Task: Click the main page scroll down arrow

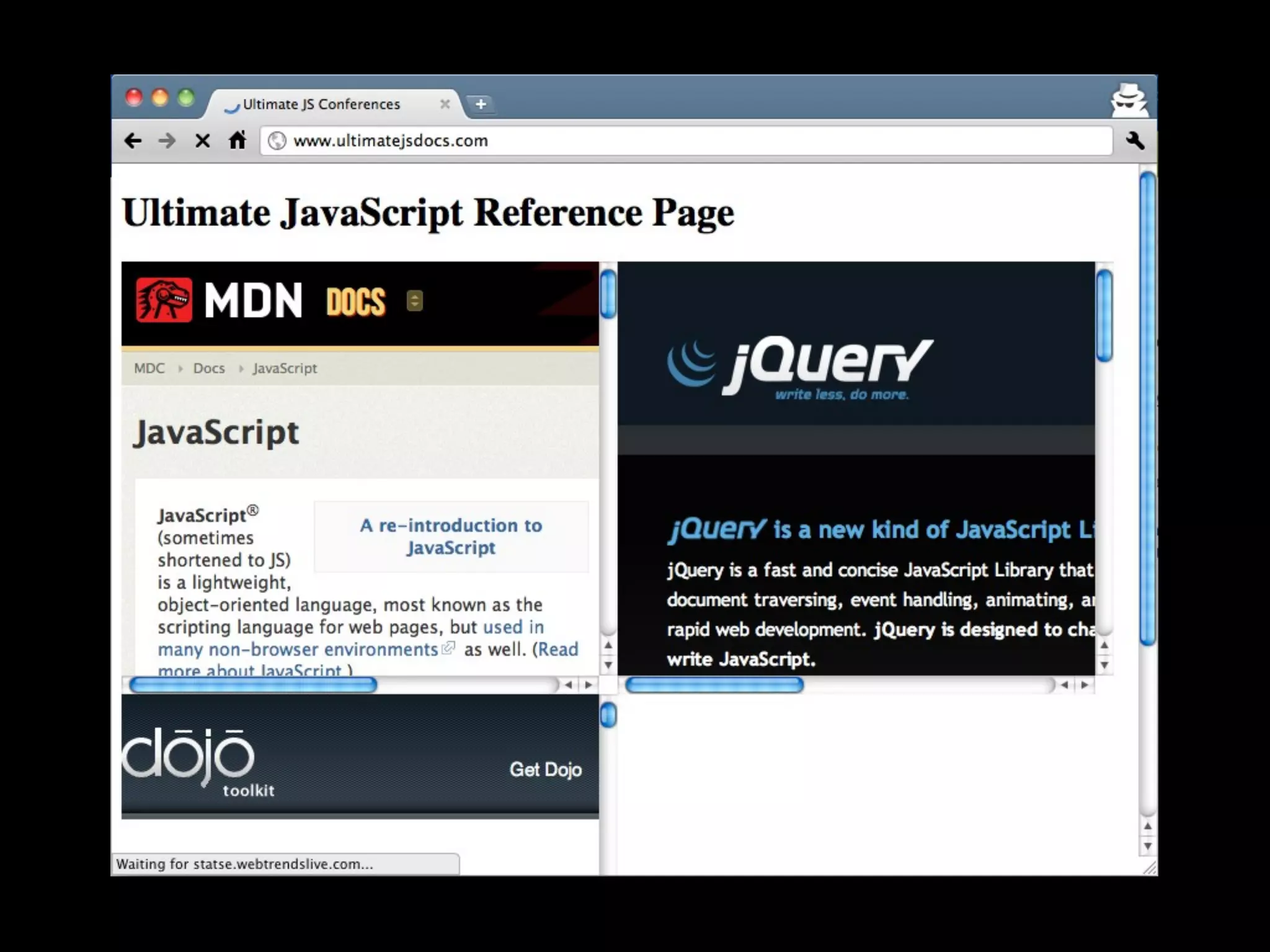Action: pos(1147,846)
